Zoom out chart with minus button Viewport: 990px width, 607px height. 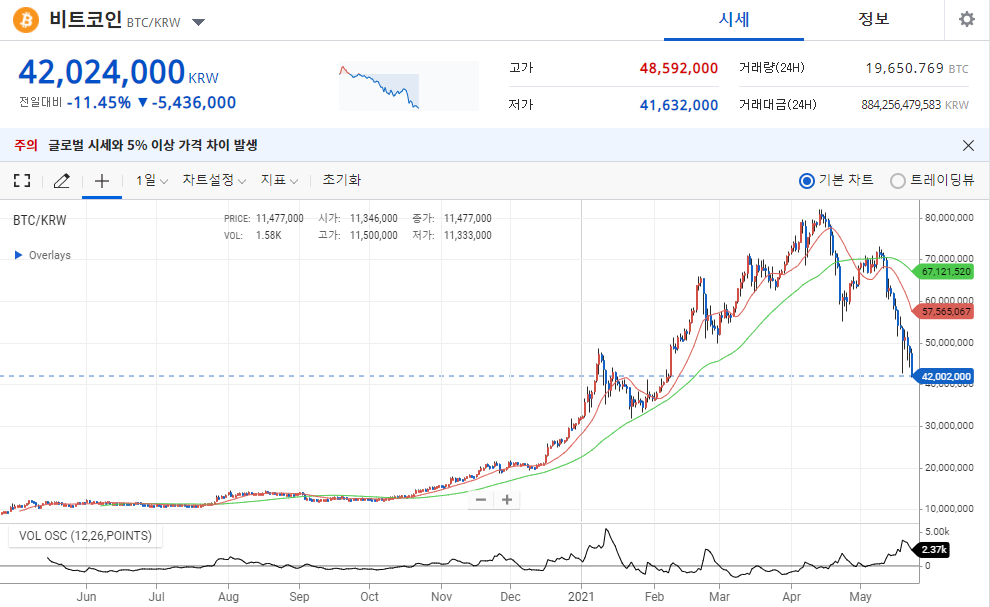[x=481, y=500]
